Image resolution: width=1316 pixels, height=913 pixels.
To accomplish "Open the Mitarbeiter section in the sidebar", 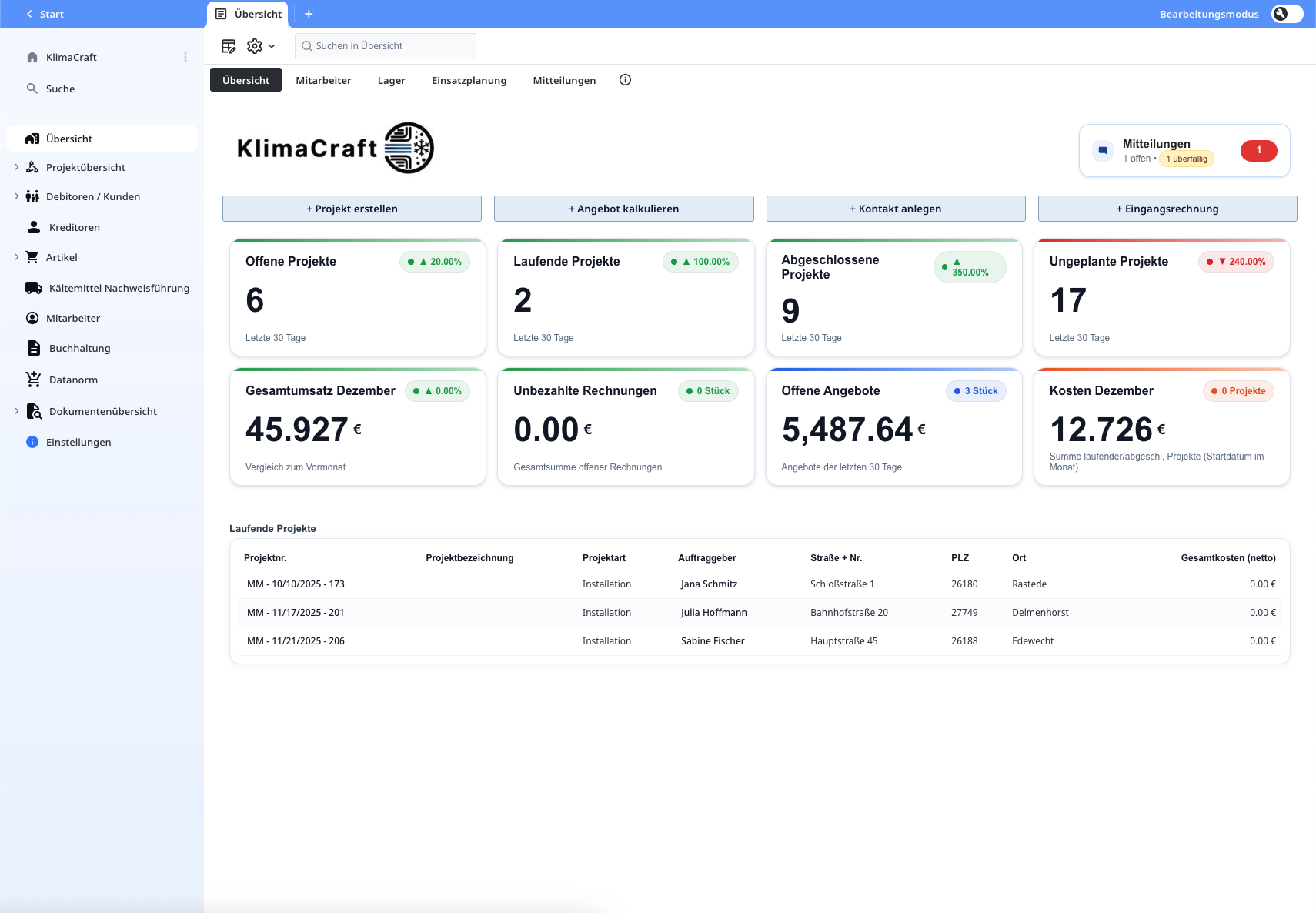I will (x=73, y=318).
